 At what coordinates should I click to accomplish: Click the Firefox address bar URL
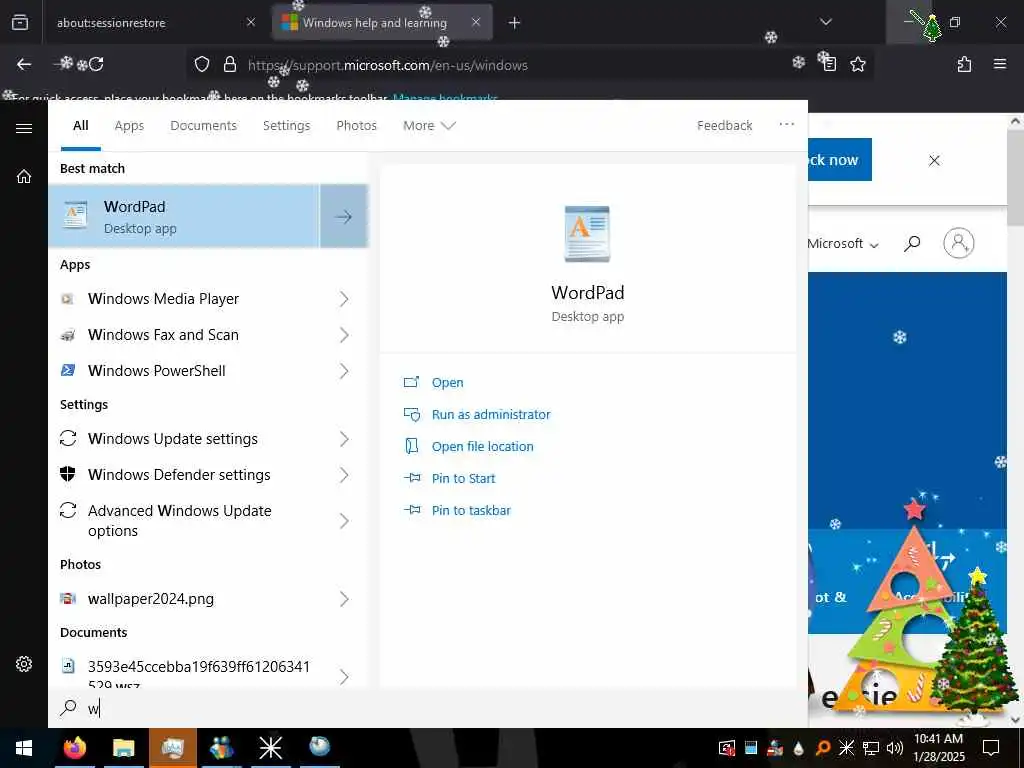[x=387, y=65]
